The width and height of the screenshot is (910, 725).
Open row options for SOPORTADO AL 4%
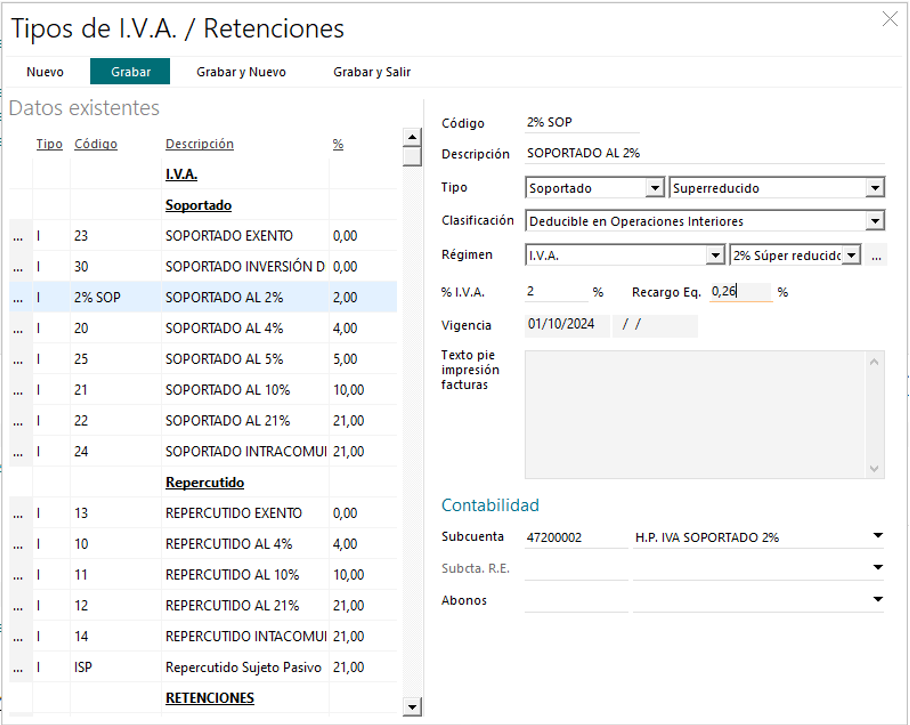(18, 329)
